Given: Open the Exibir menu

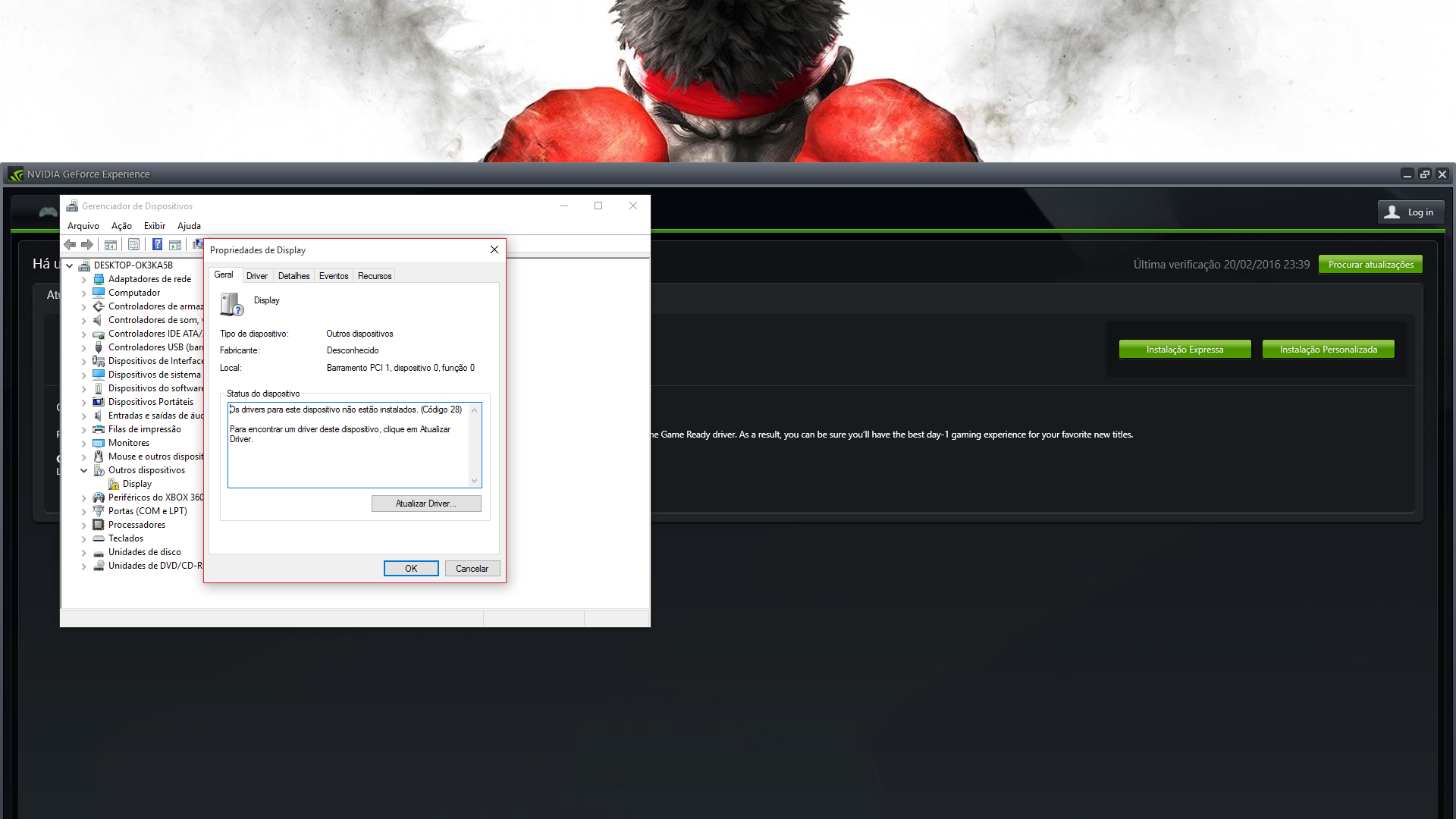Looking at the screenshot, I should pos(155,226).
